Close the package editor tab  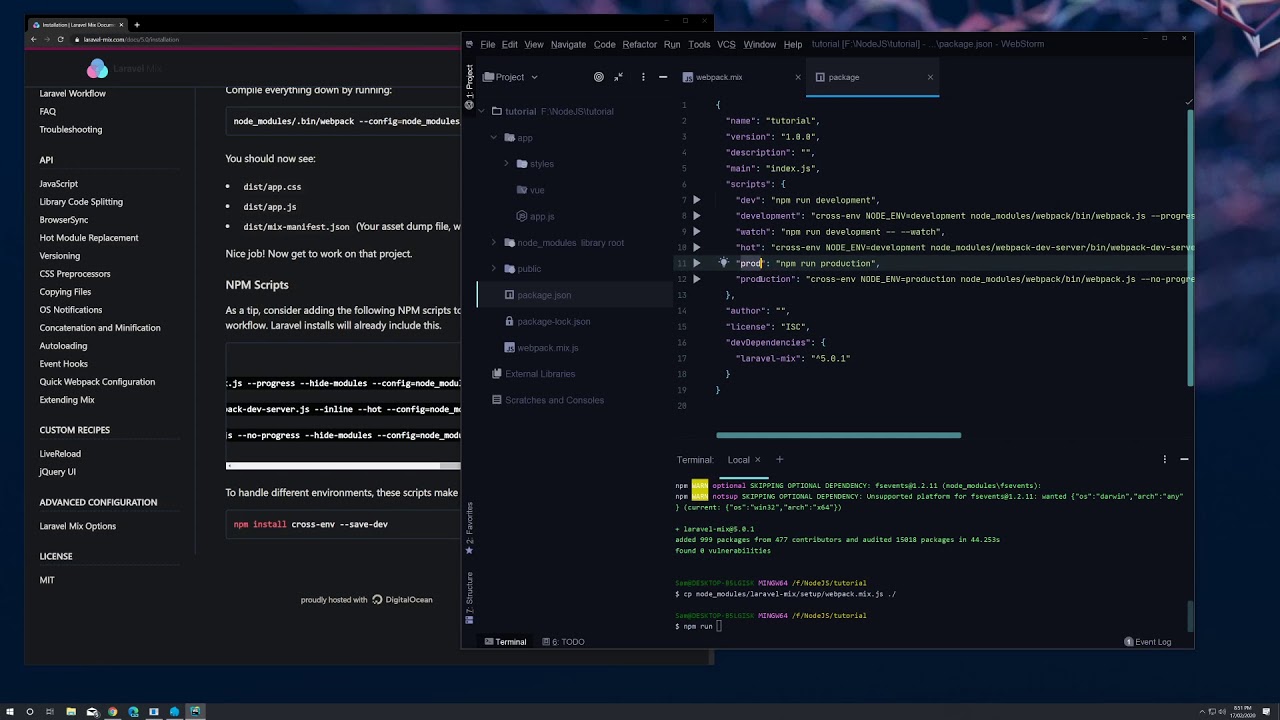[x=930, y=77]
